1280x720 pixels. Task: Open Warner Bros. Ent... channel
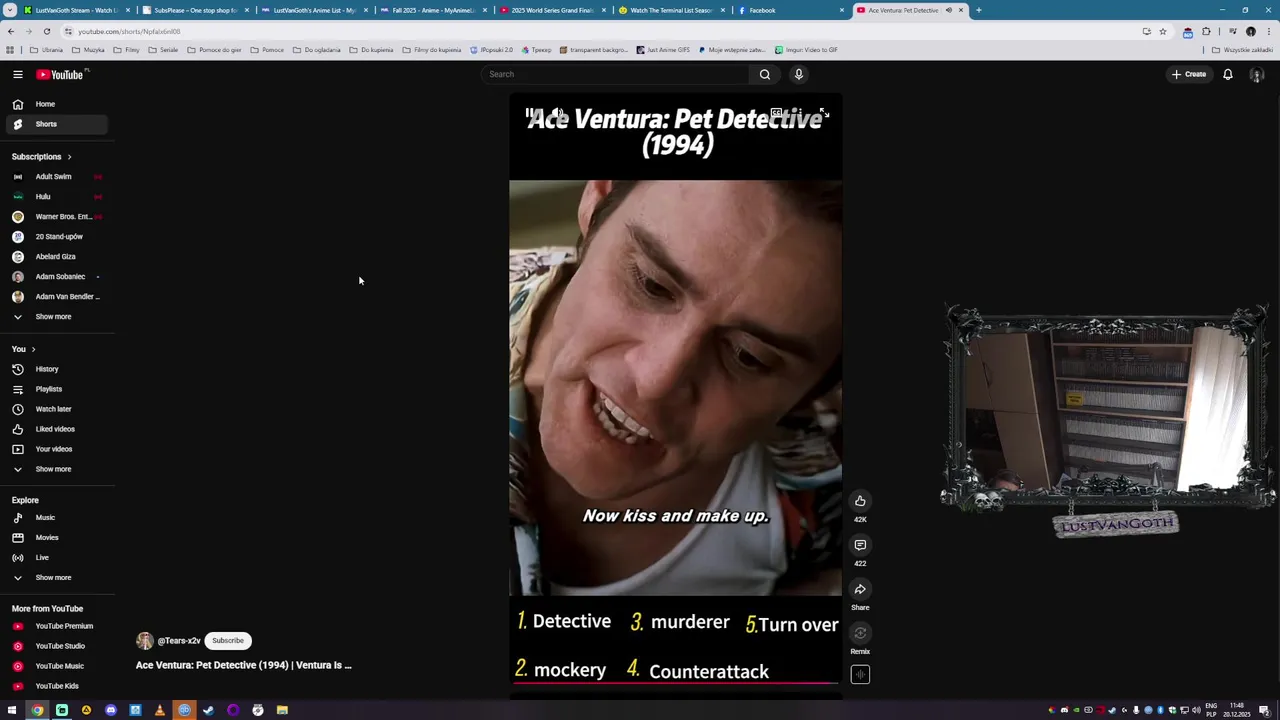point(55,217)
